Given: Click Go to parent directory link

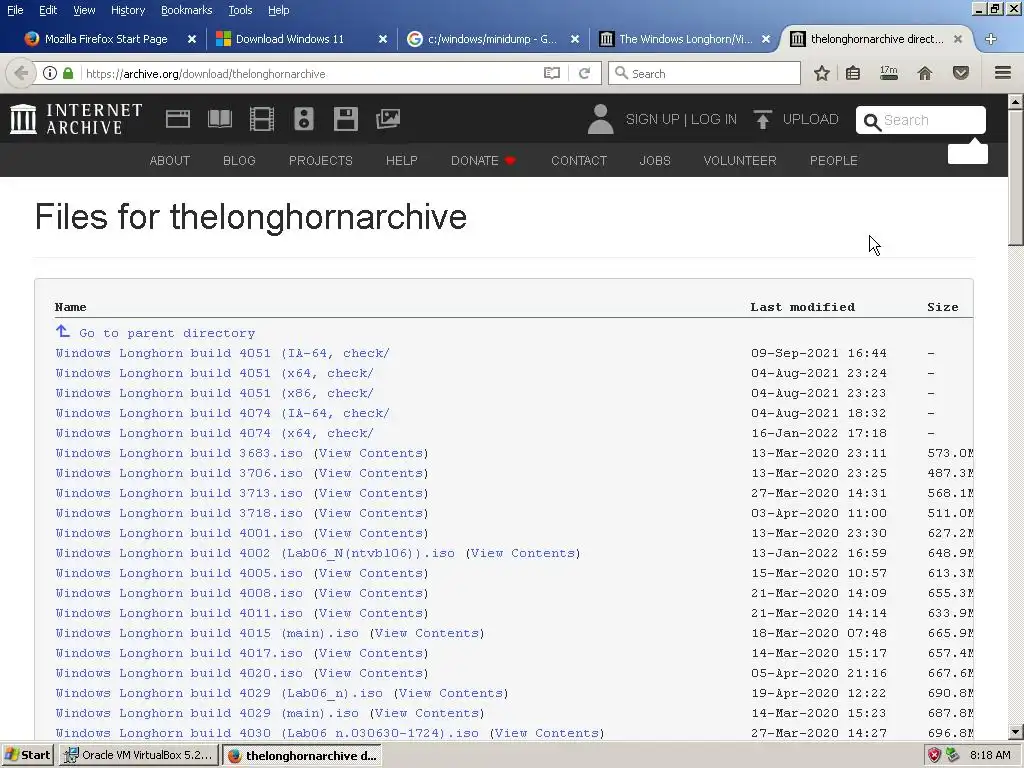Looking at the screenshot, I should (x=167, y=333).
